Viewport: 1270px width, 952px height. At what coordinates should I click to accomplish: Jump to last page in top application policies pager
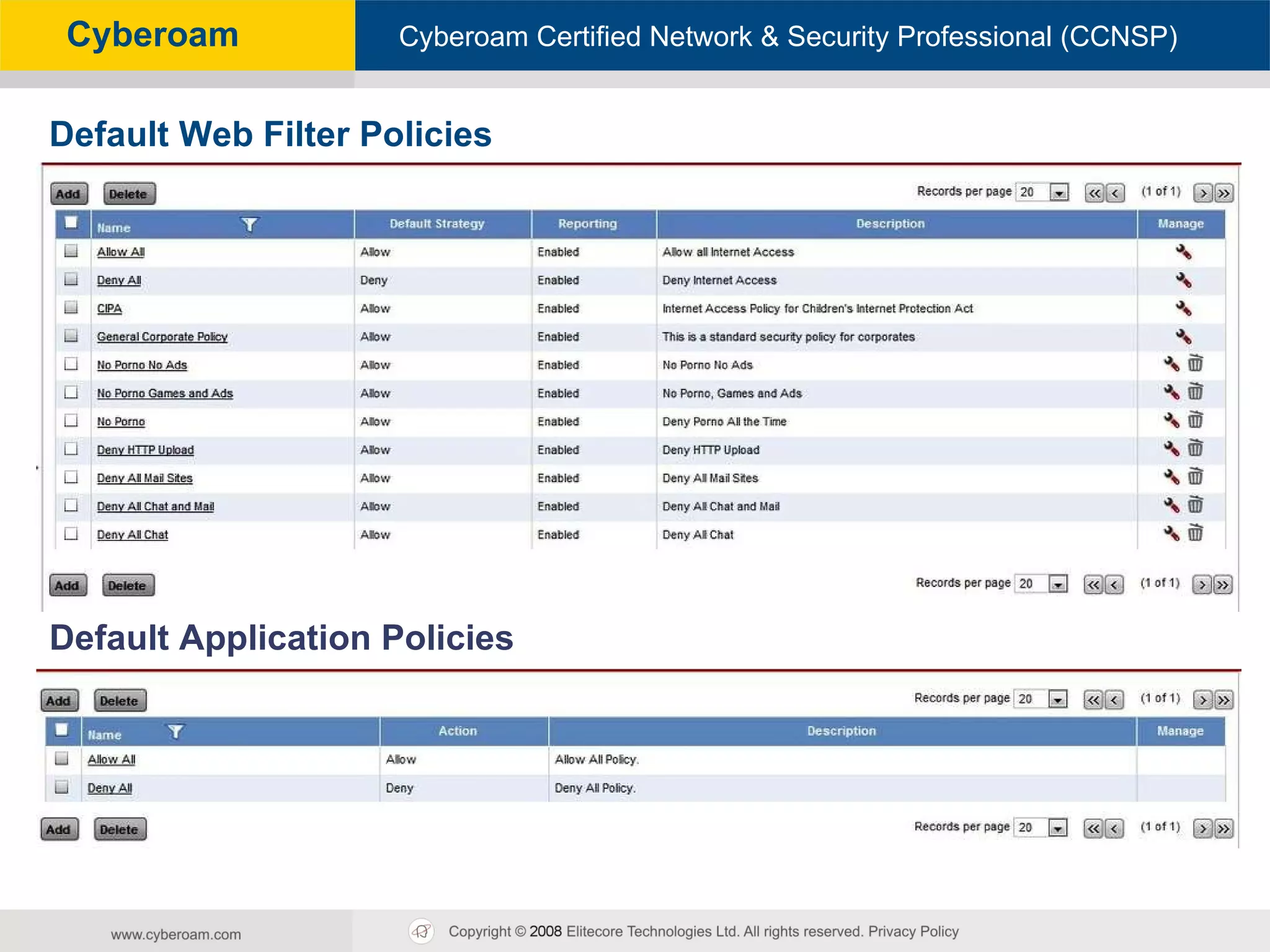1223,700
